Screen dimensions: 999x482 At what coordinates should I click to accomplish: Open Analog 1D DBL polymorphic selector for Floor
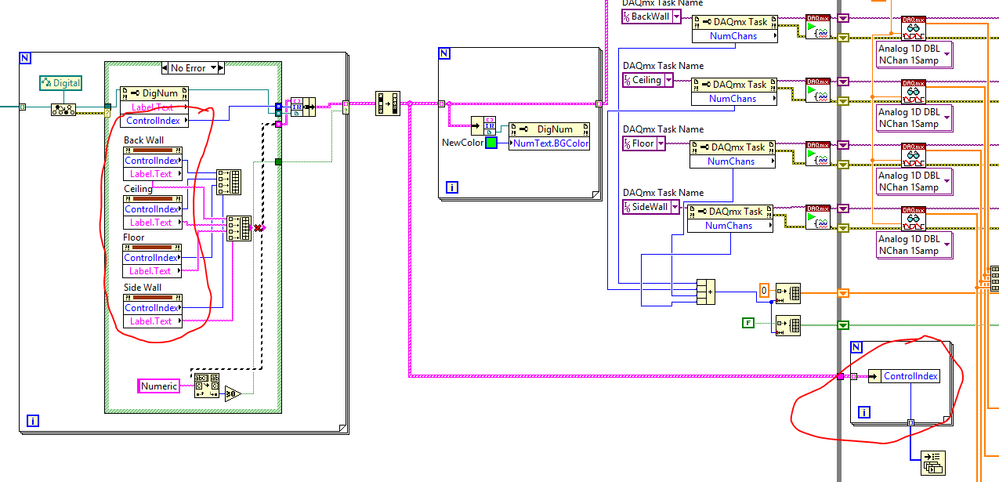click(x=948, y=181)
